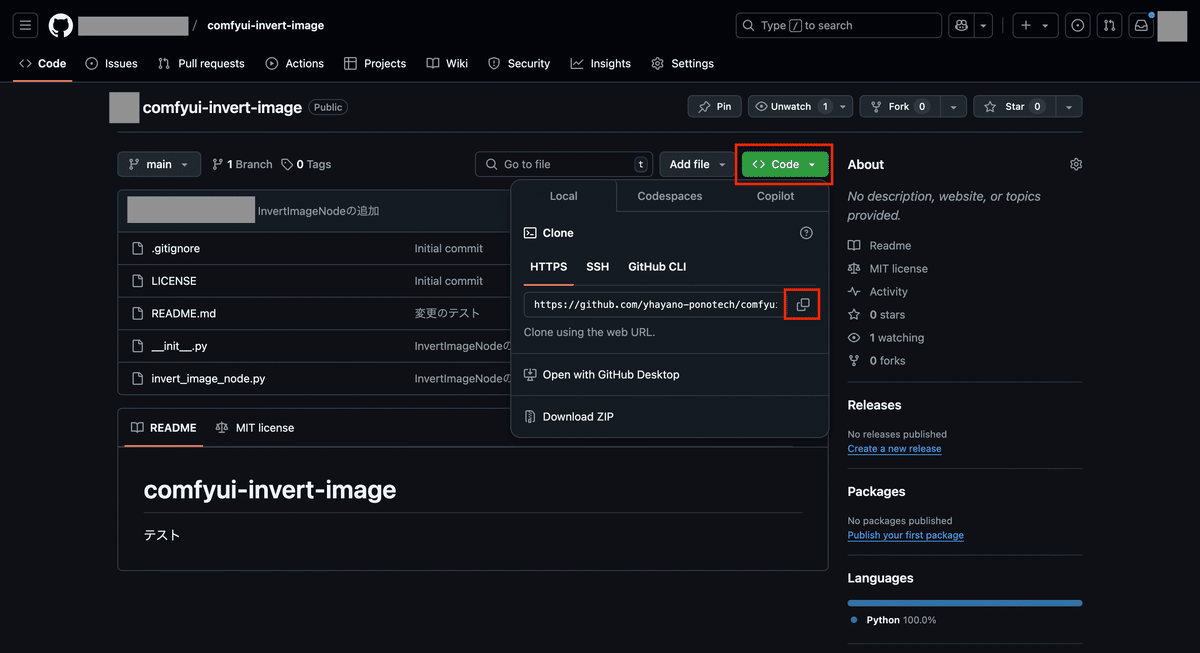The image size is (1200, 653).
Task: Open Activity link in About sidebar
Action: [877, 291]
